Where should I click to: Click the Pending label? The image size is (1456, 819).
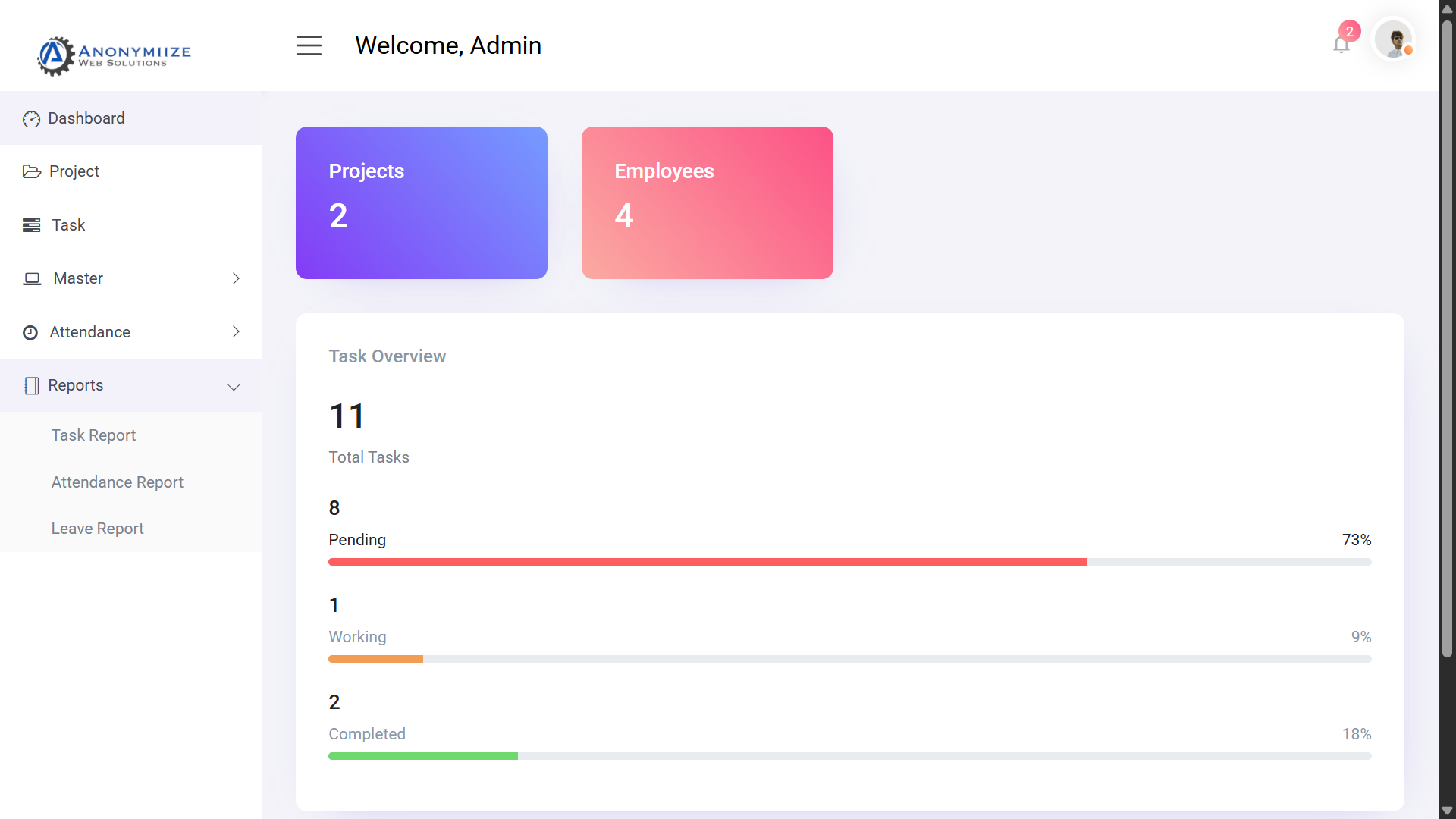click(357, 540)
